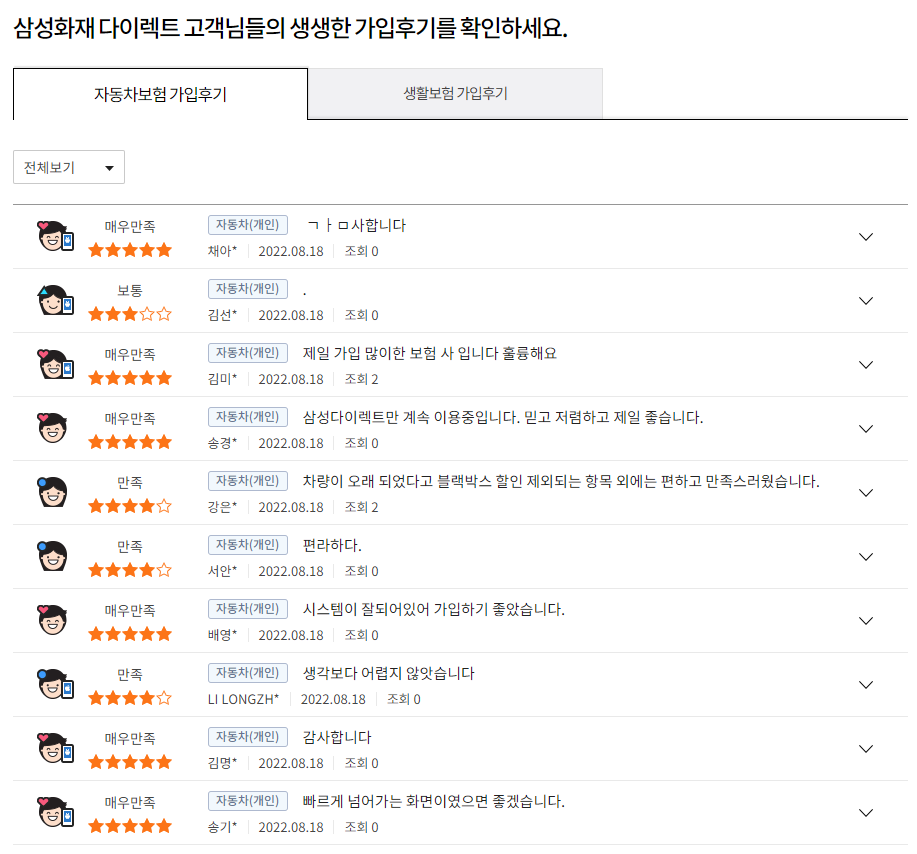The width and height of the screenshot is (917, 854).
Task: Expand the review about 블랙박스 할인
Action: click(x=866, y=493)
